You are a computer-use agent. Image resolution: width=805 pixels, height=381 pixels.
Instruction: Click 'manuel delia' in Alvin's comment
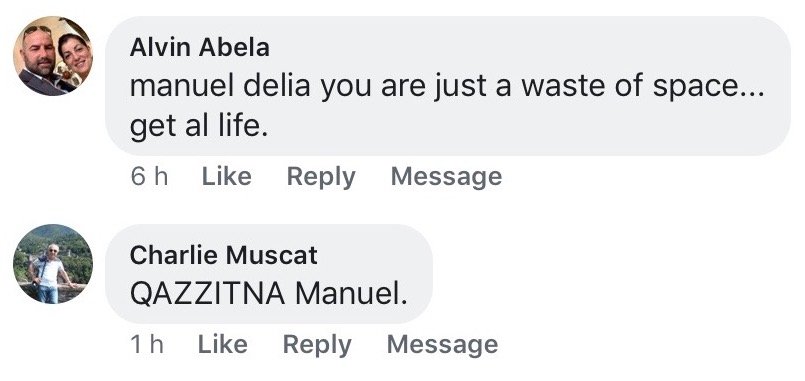click(x=220, y=86)
